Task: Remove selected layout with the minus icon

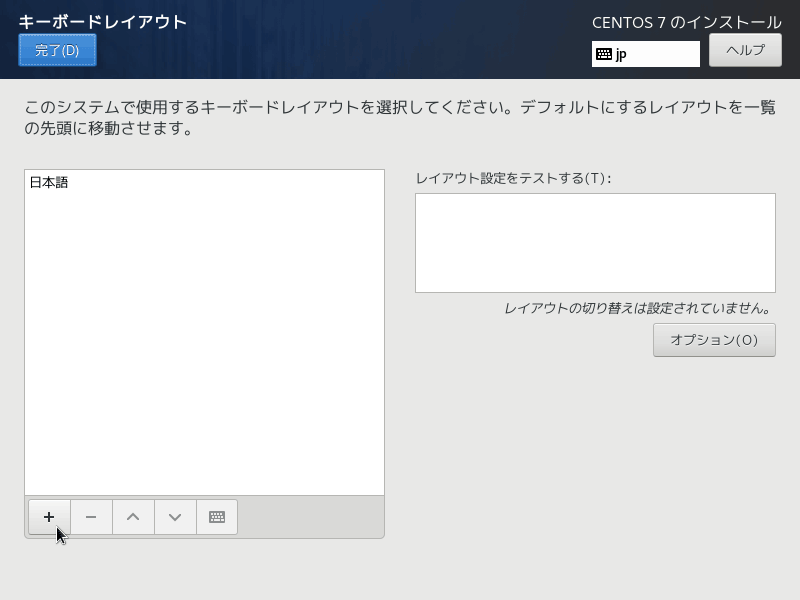Action: pos(91,517)
